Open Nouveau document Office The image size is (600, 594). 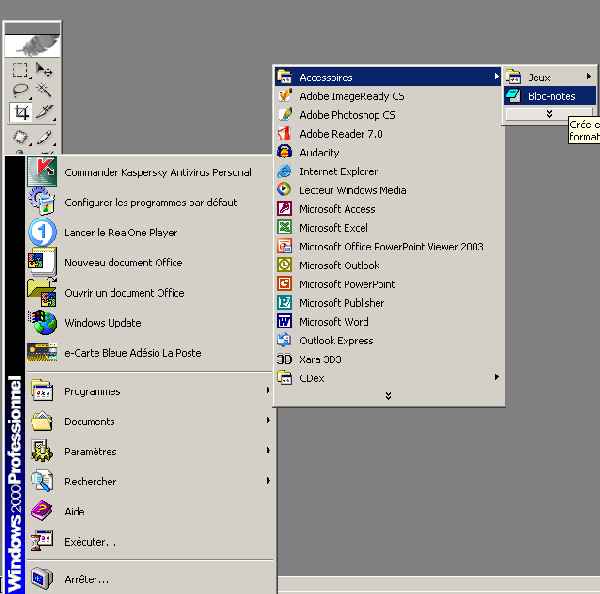pyautogui.click(x=150, y=262)
